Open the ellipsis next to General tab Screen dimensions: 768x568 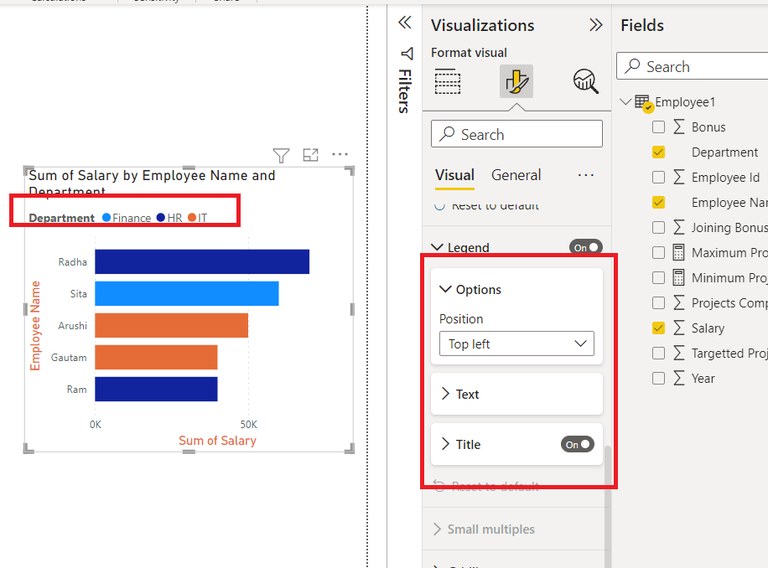585,175
